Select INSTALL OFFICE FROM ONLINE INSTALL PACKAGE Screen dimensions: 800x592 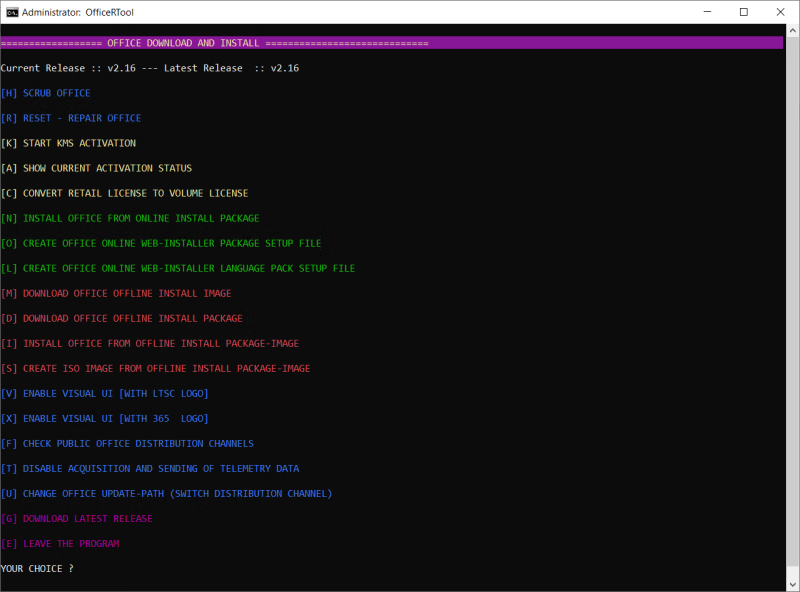point(129,218)
